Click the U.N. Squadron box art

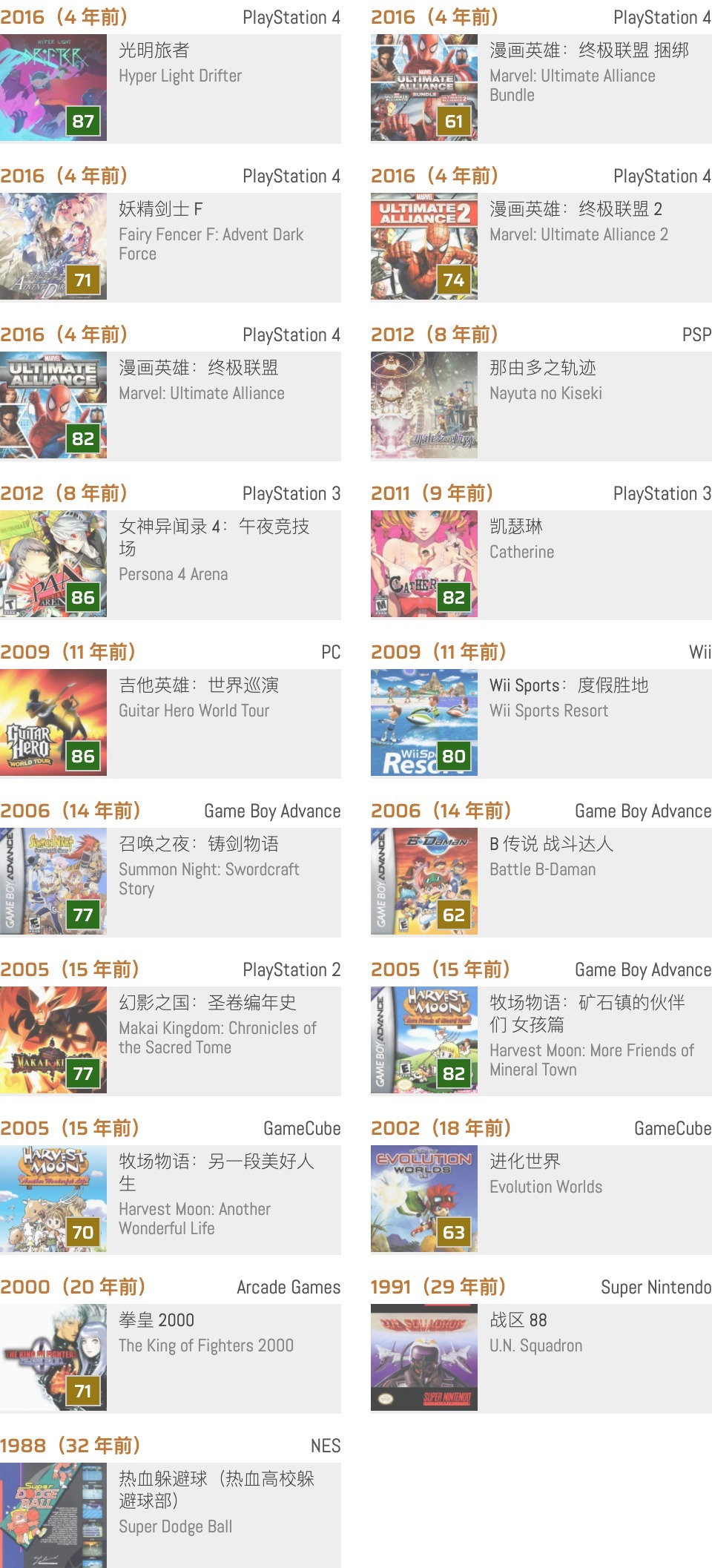424,1357
